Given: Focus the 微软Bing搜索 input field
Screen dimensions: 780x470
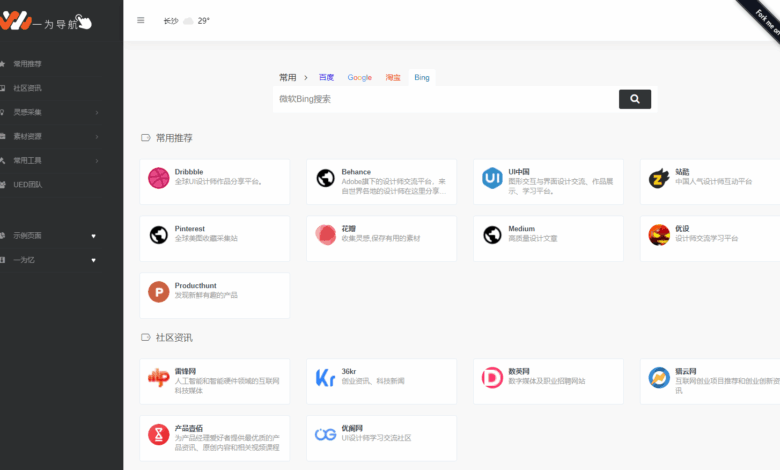Looking at the screenshot, I should 440,99.
